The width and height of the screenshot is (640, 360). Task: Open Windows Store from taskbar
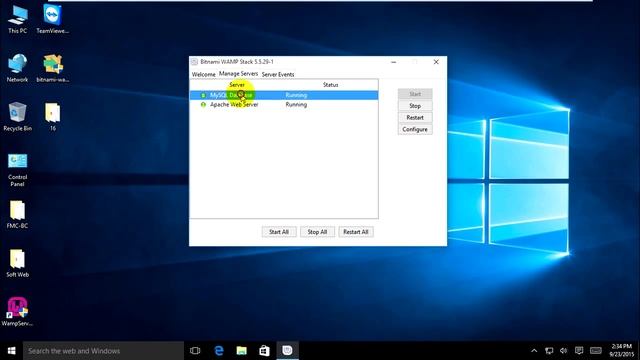264,351
